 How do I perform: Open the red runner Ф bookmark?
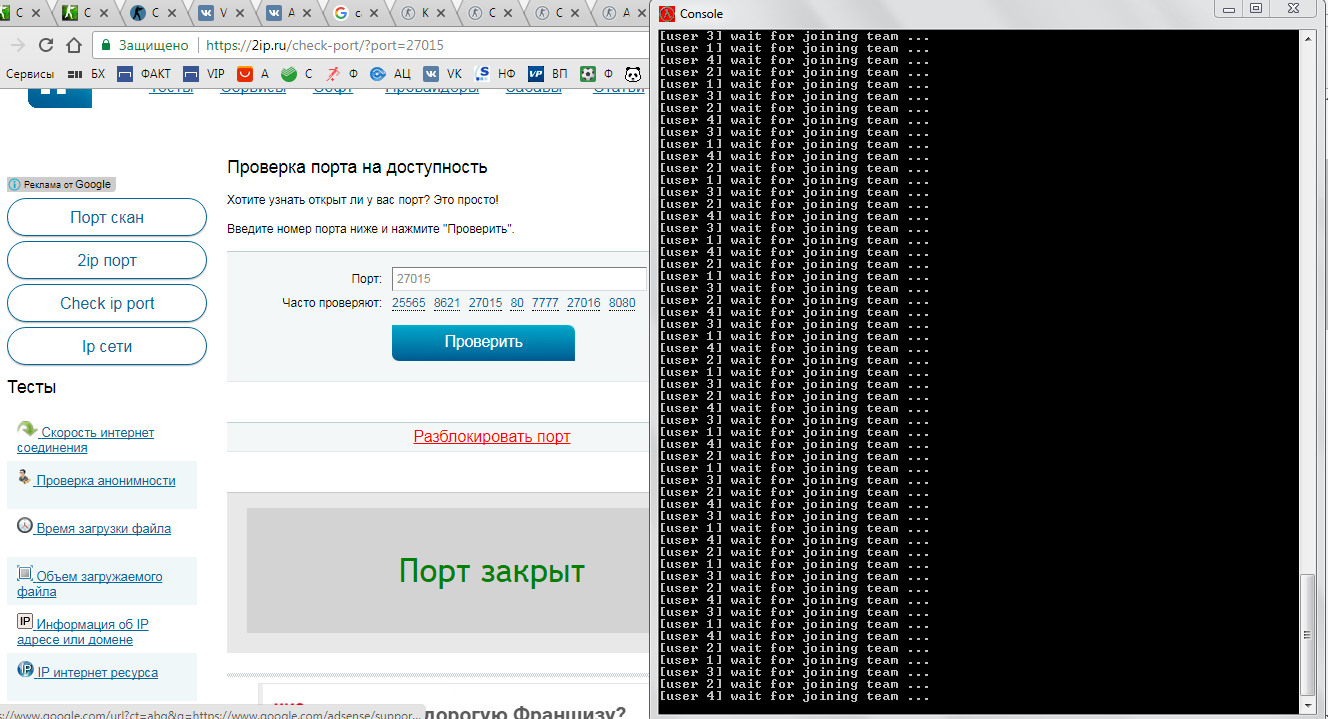tap(341, 73)
